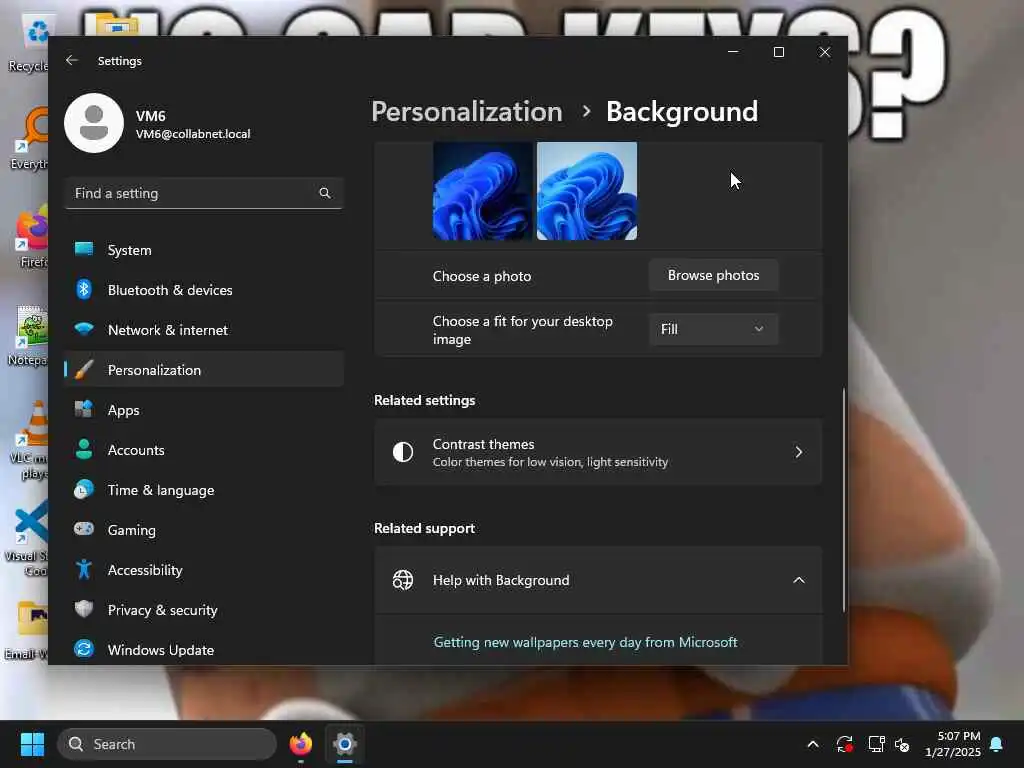
Task: Open Apps section icon
Action: click(x=84, y=409)
